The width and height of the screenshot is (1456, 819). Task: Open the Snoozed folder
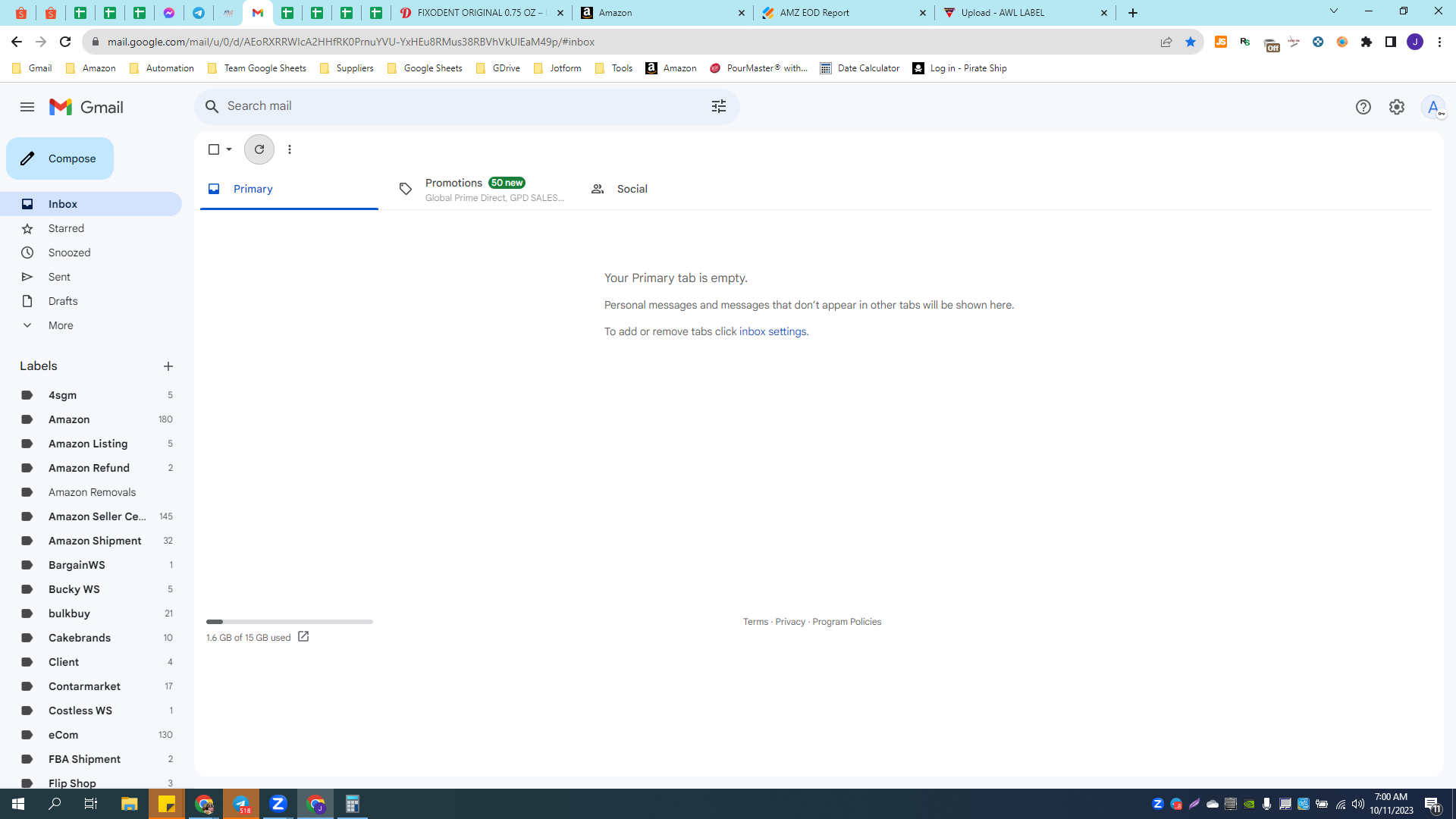click(91, 253)
